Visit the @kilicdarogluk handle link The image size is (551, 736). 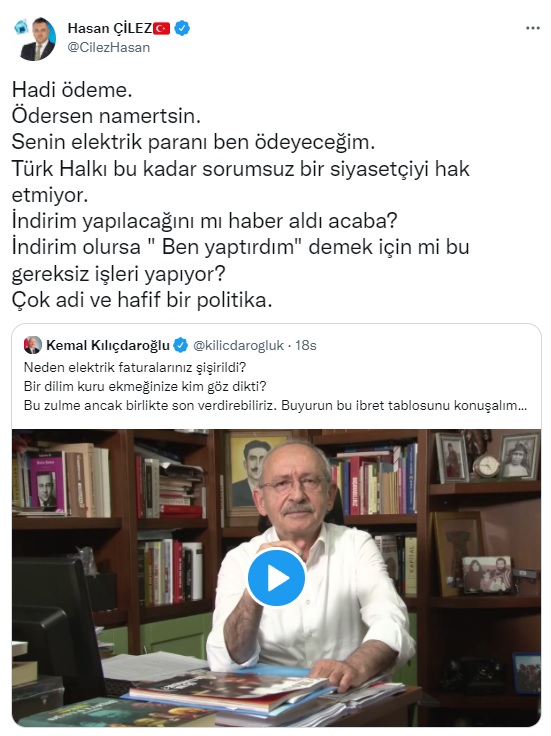[x=238, y=345]
